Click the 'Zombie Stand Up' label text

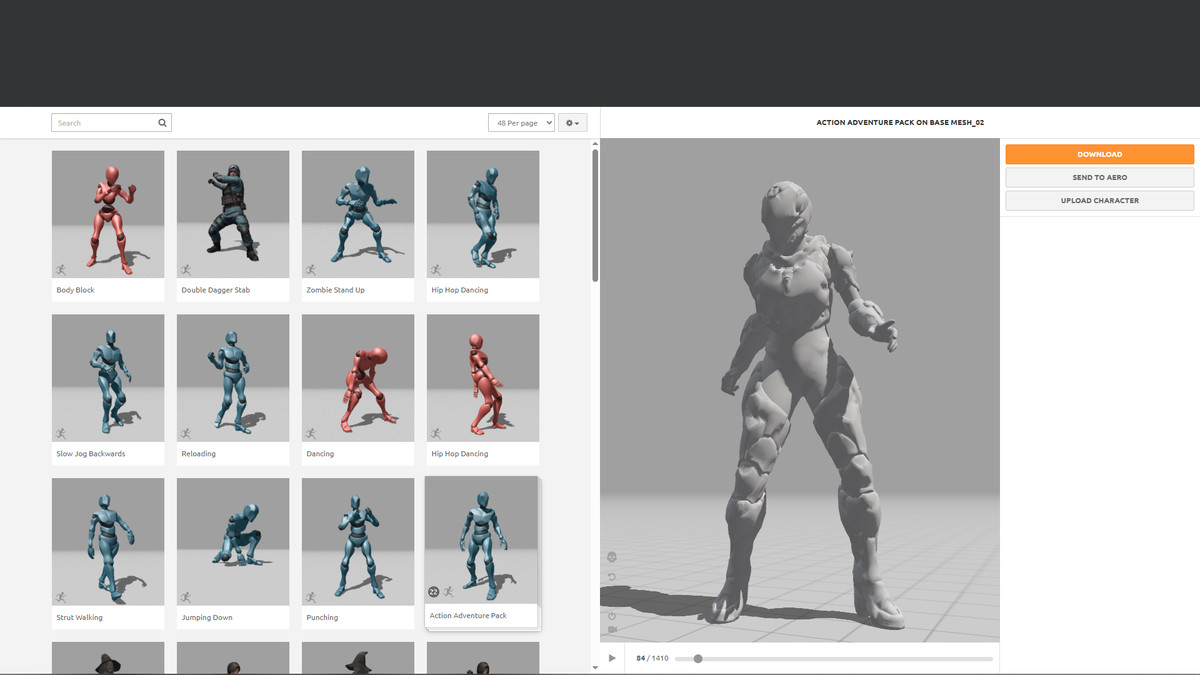point(336,290)
